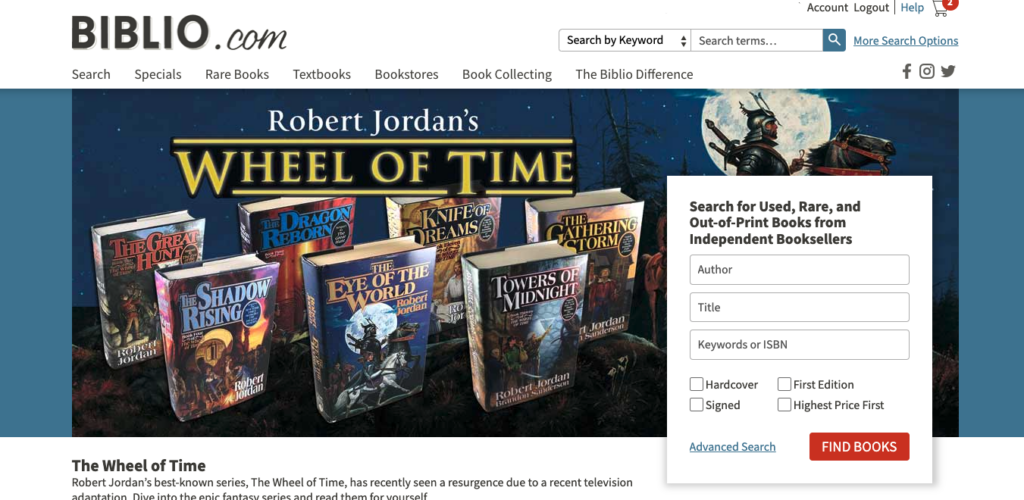Click into the Author field
Screen dimensions: 1024x500
point(799,270)
